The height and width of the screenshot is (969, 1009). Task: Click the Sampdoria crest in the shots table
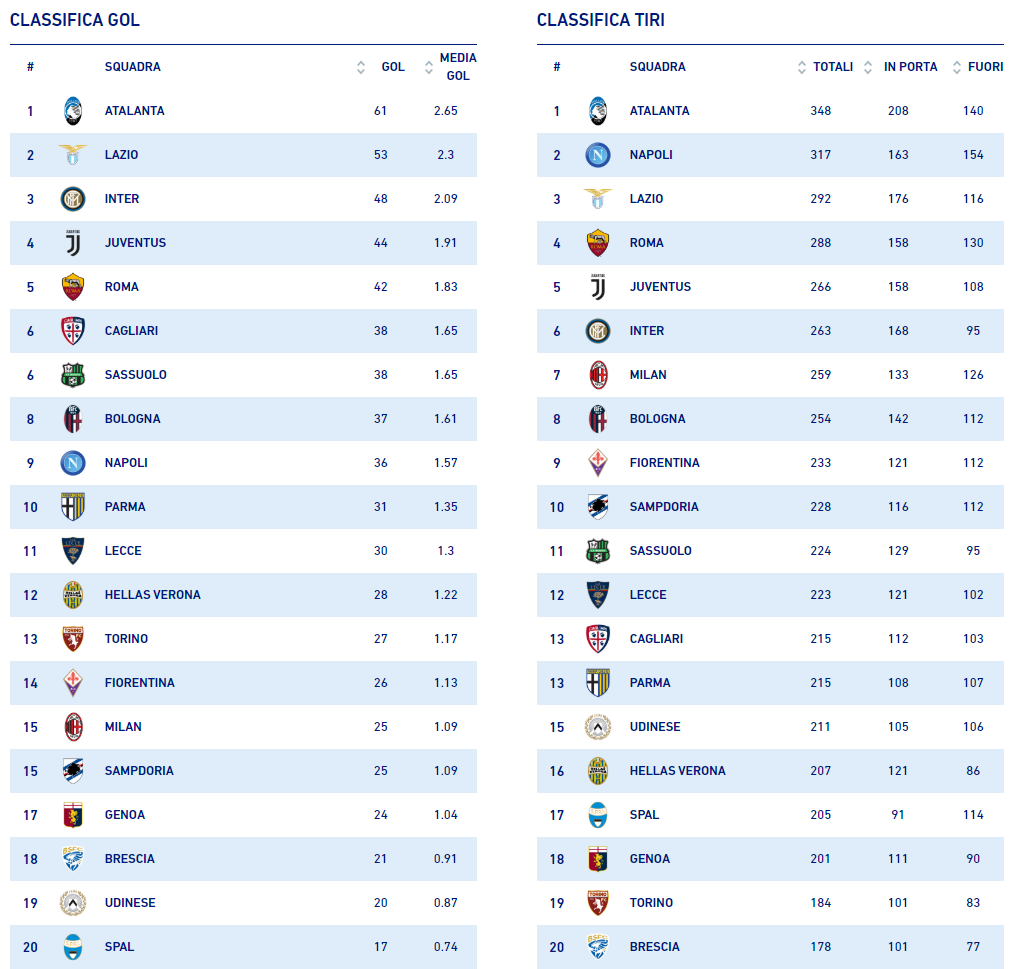(598, 507)
